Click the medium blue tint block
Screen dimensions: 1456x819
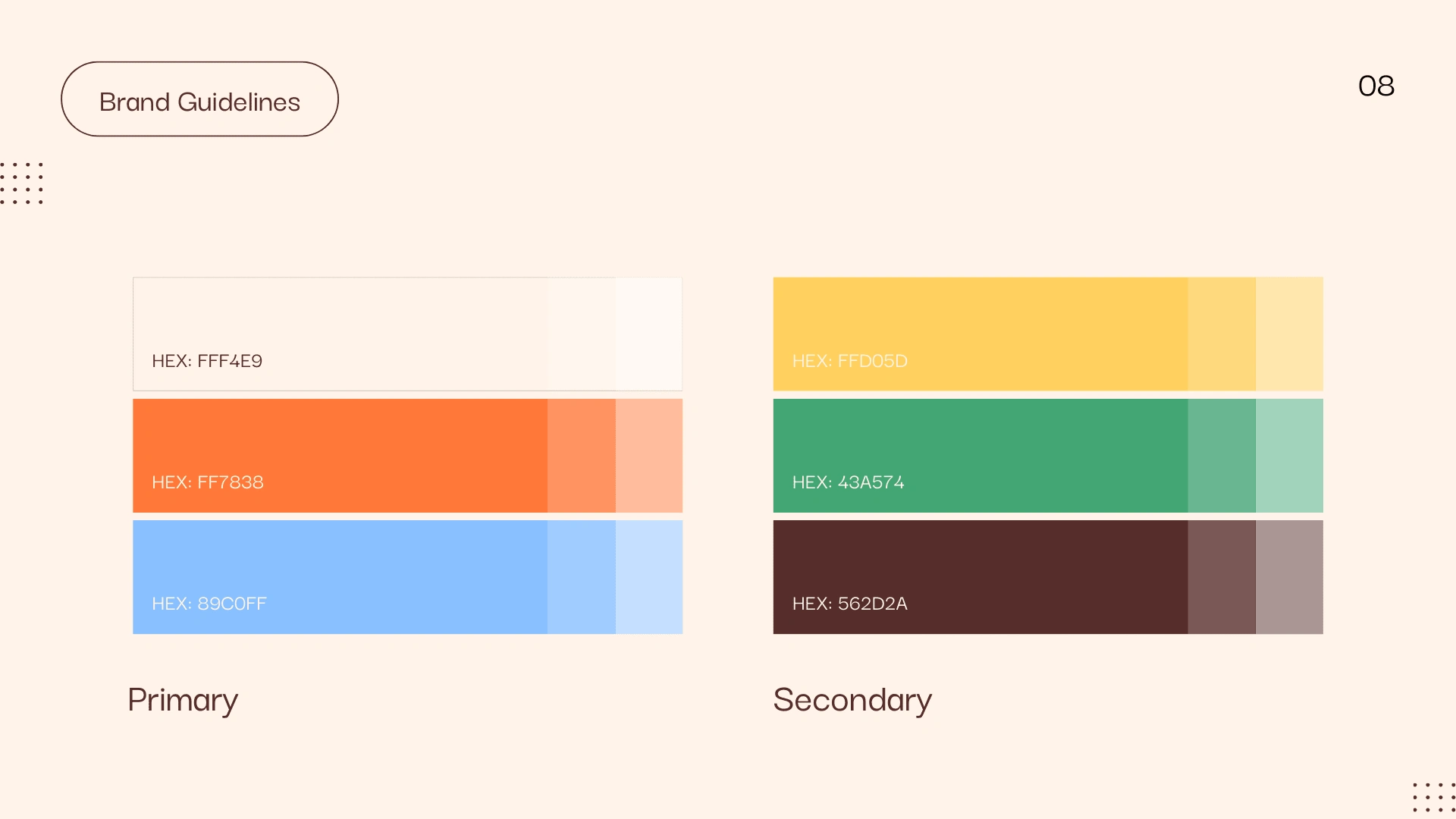(582, 577)
